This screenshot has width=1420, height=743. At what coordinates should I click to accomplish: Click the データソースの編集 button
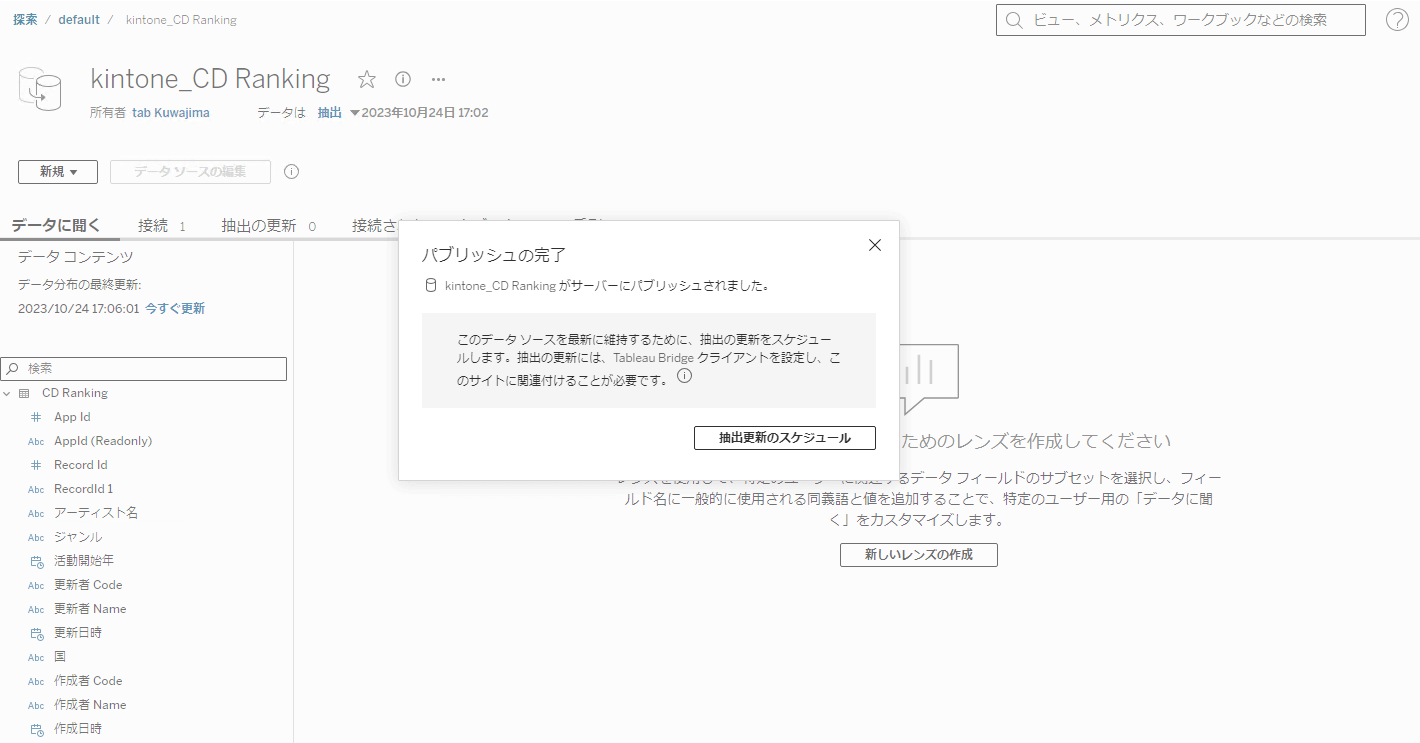pyautogui.click(x=190, y=172)
